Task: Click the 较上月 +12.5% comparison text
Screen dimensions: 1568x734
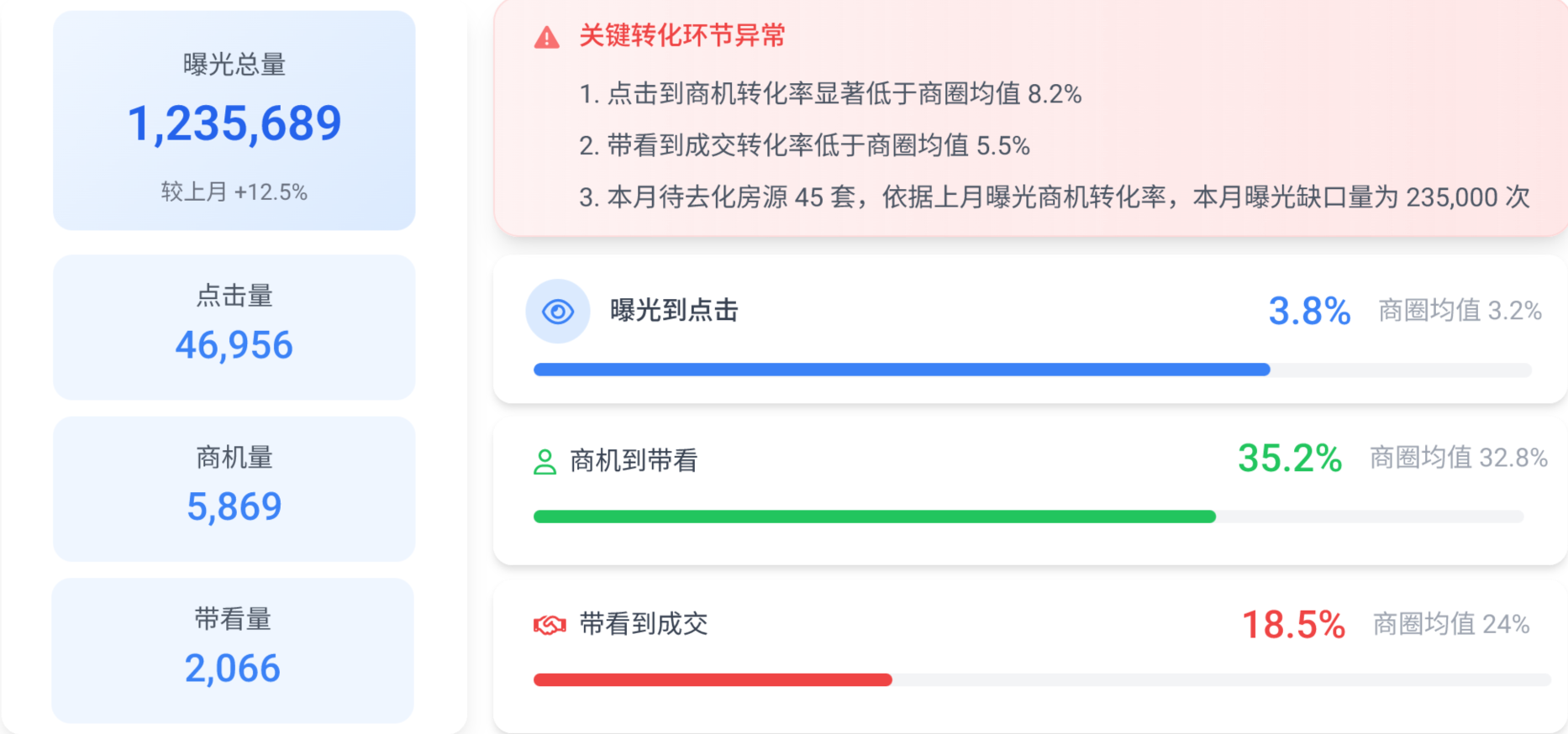Action: (234, 192)
